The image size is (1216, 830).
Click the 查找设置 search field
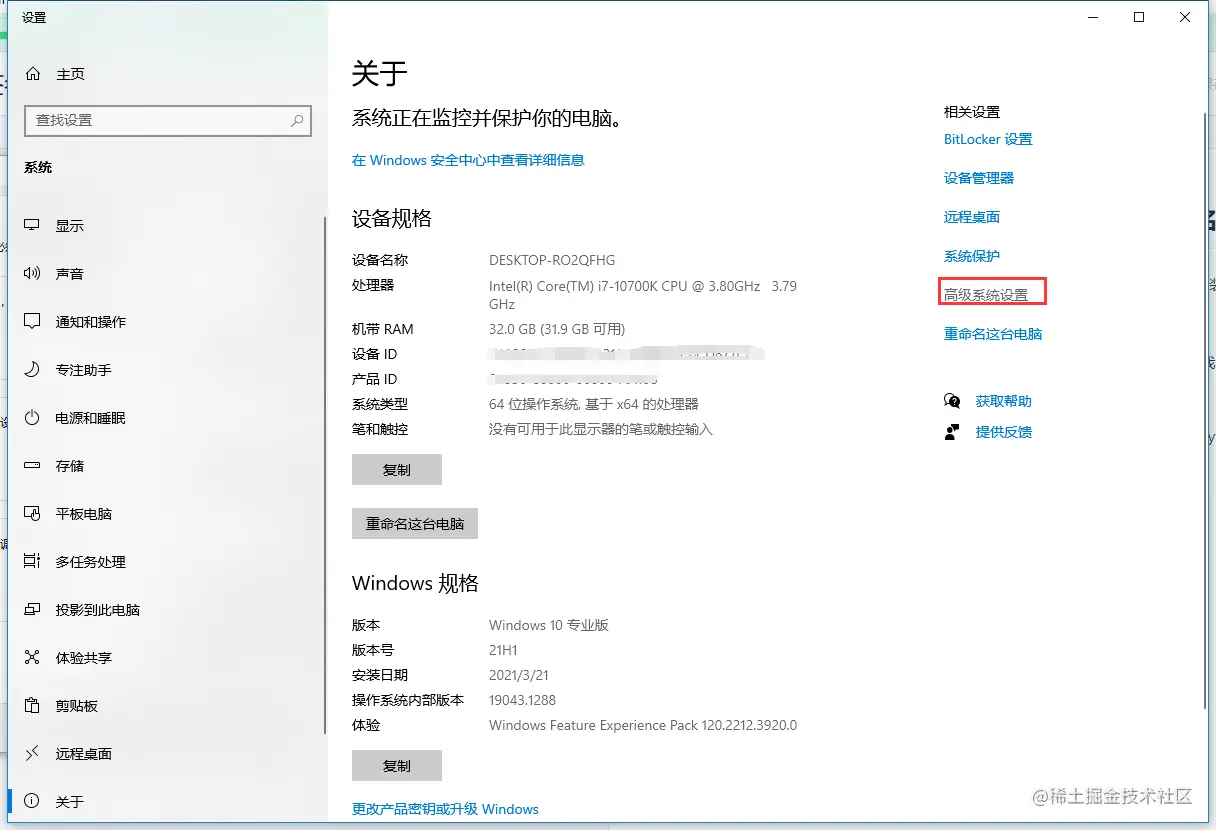168,120
